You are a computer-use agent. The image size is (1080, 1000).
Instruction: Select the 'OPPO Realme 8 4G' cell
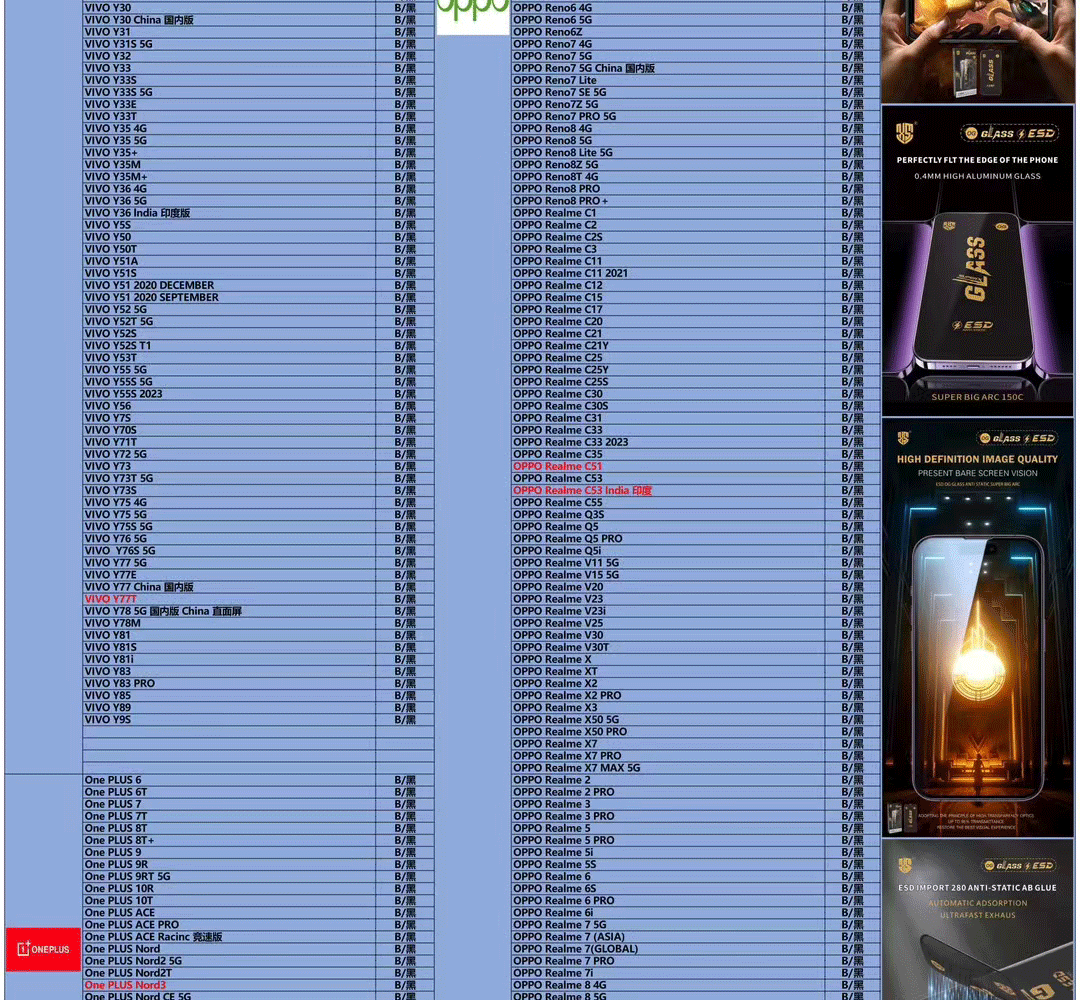click(x=668, y=985)
